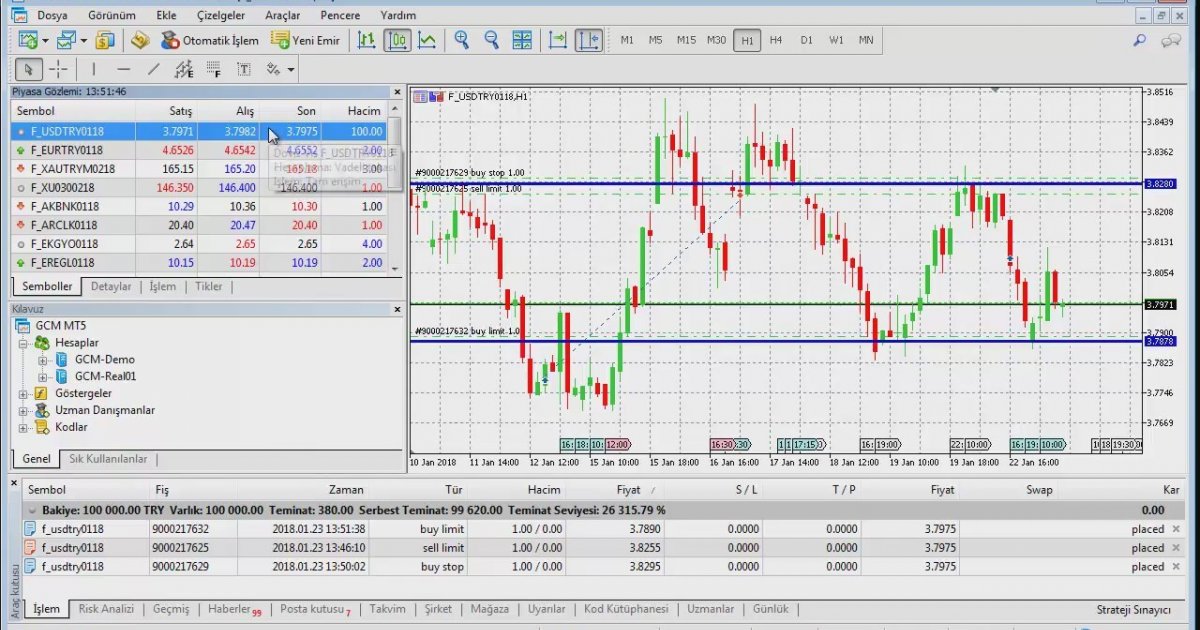Image resolution: width=1200 pixels, height=630 pixels.
Task: Toggle Otomatik İşlem algo trading
Action: (x=209, y=40)
